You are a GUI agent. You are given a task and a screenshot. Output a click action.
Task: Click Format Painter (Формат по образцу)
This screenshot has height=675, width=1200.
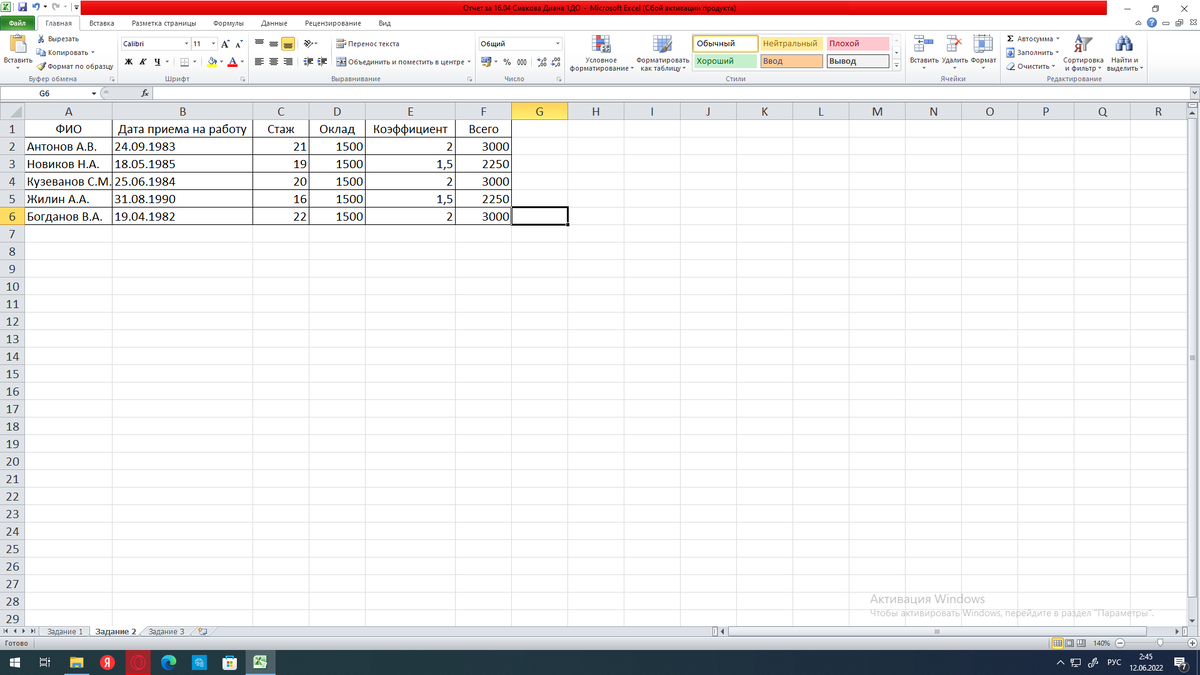(x=74, y=66)
